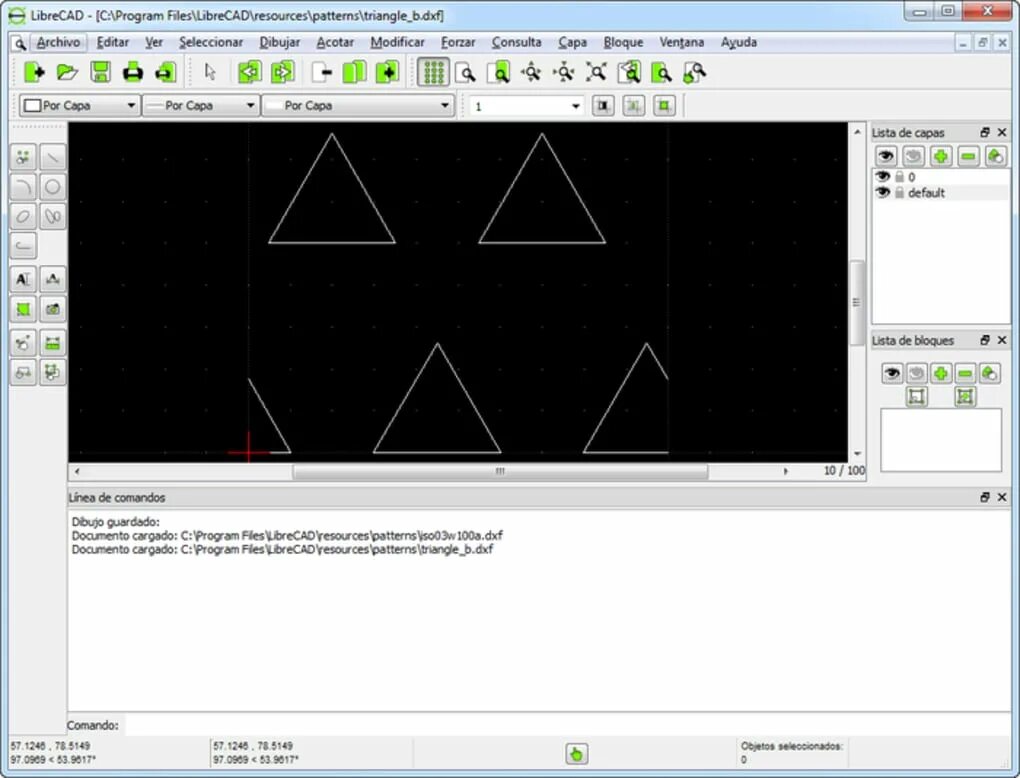Select the pointer arrow tool

(x=209, y=72)
